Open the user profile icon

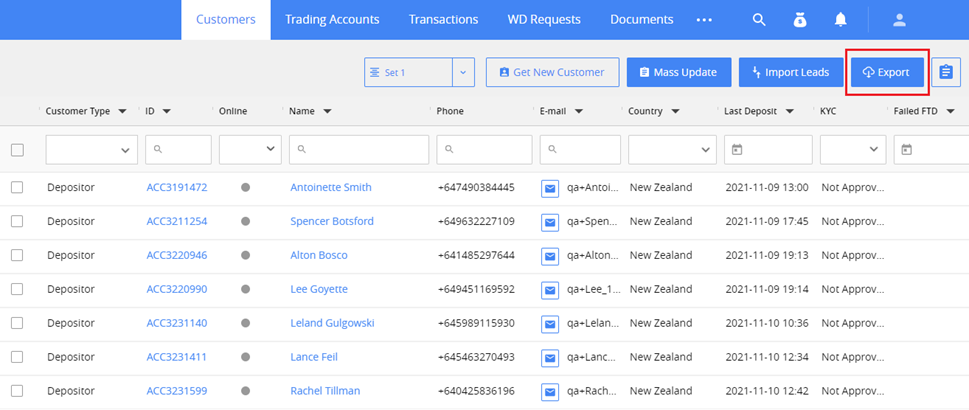click(x=899, y=19)
